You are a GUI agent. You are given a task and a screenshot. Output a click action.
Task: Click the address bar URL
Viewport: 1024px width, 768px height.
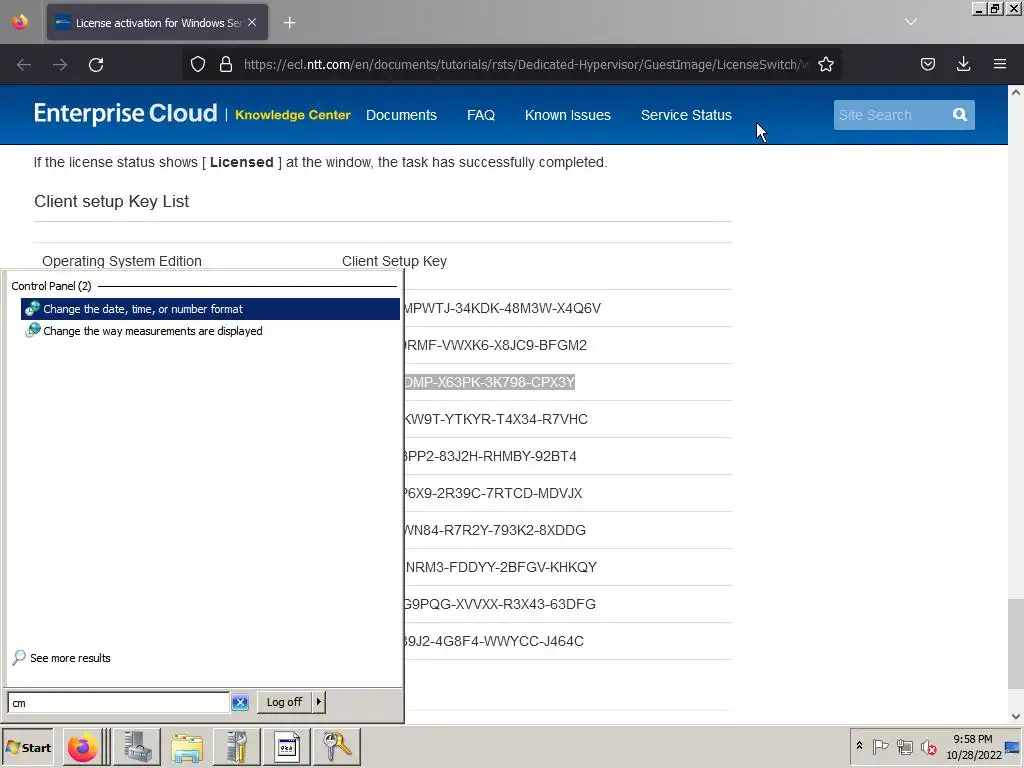pos(525,64)
